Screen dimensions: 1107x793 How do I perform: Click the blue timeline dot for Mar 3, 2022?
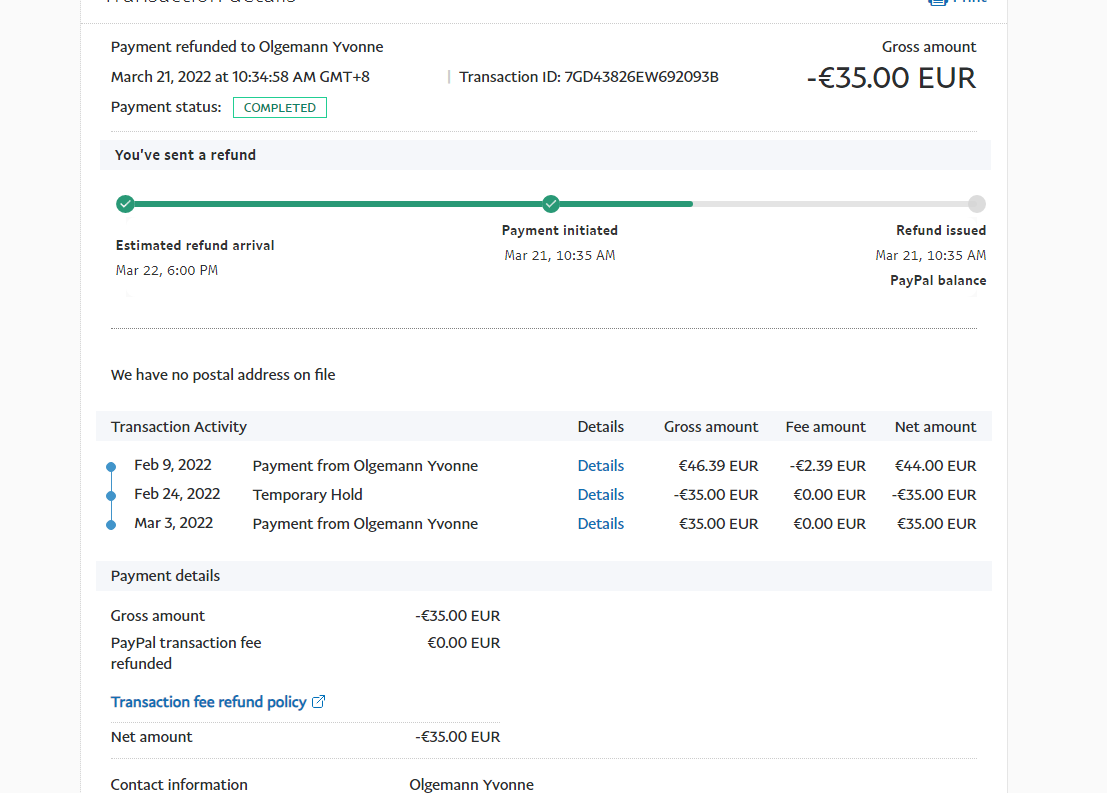[x=111, y=524]
